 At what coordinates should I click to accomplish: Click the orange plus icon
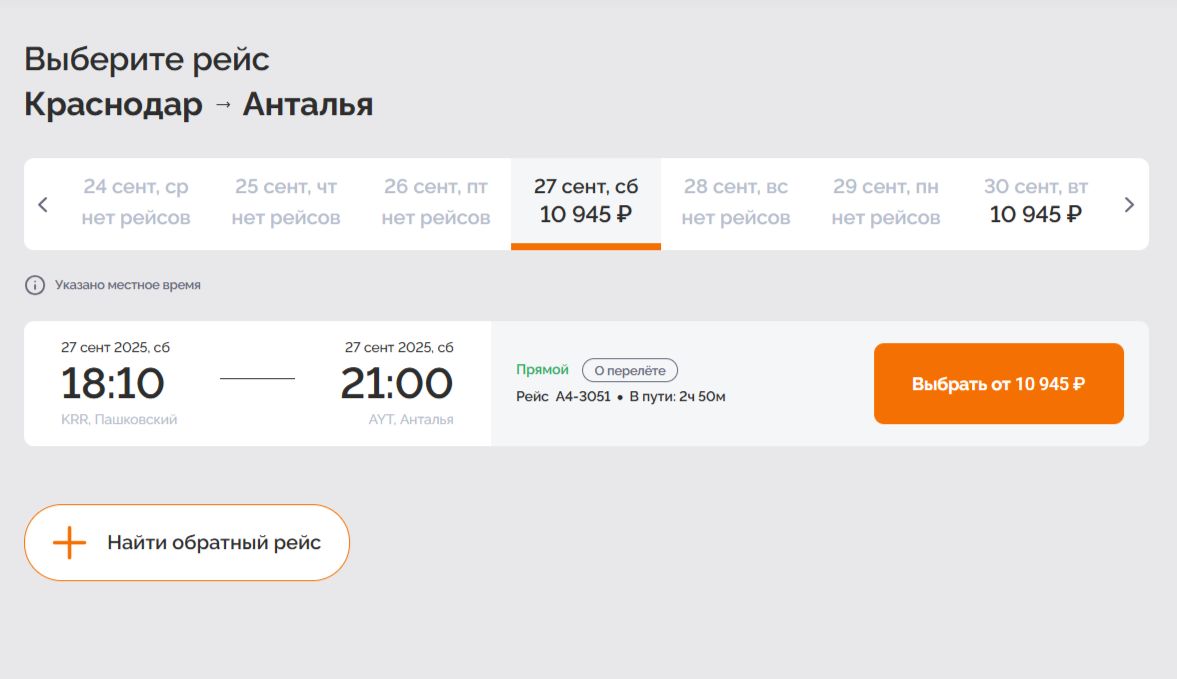[x=69, y=543]
